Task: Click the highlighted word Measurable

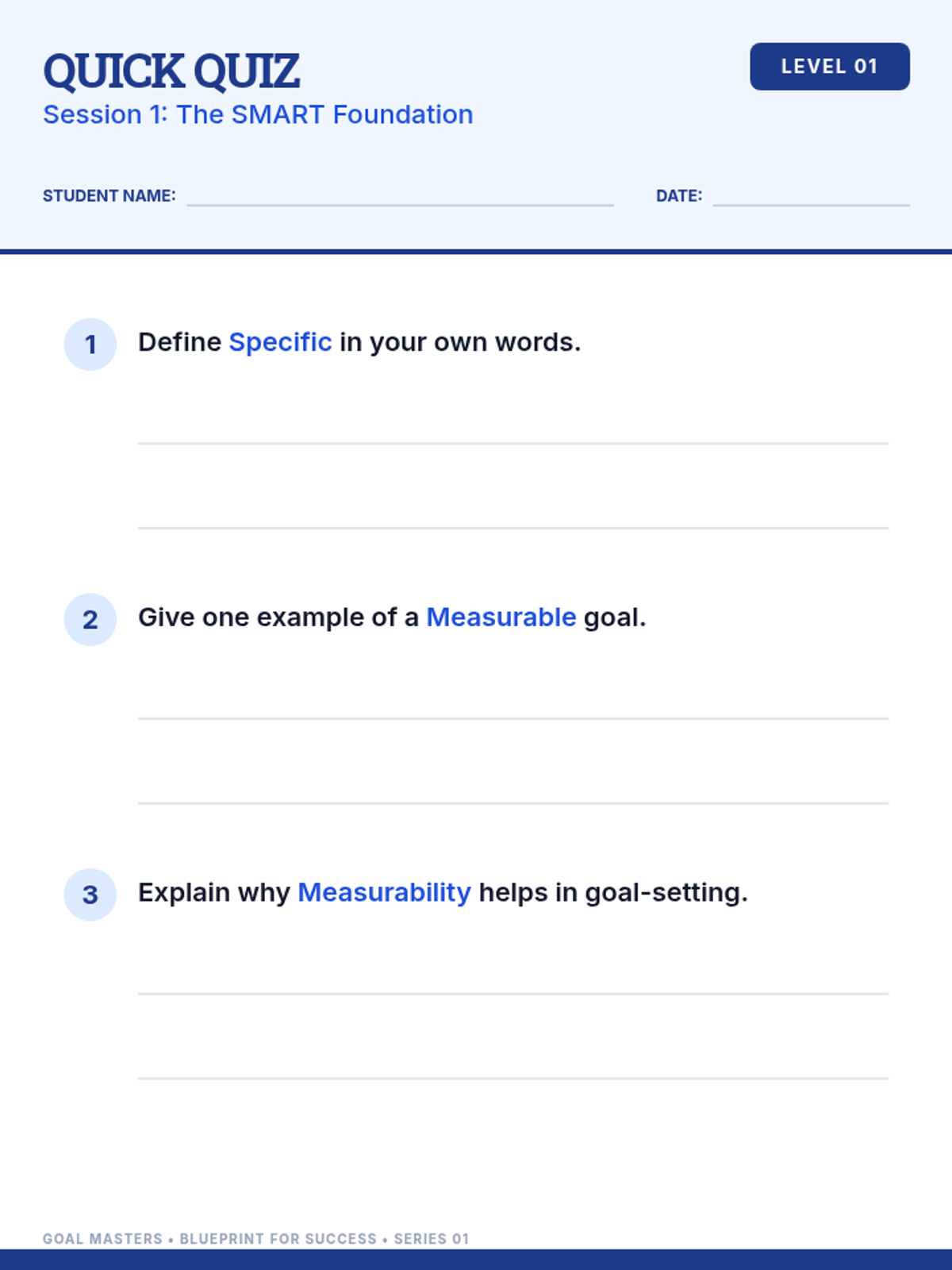Action: [x=501, y=617]
